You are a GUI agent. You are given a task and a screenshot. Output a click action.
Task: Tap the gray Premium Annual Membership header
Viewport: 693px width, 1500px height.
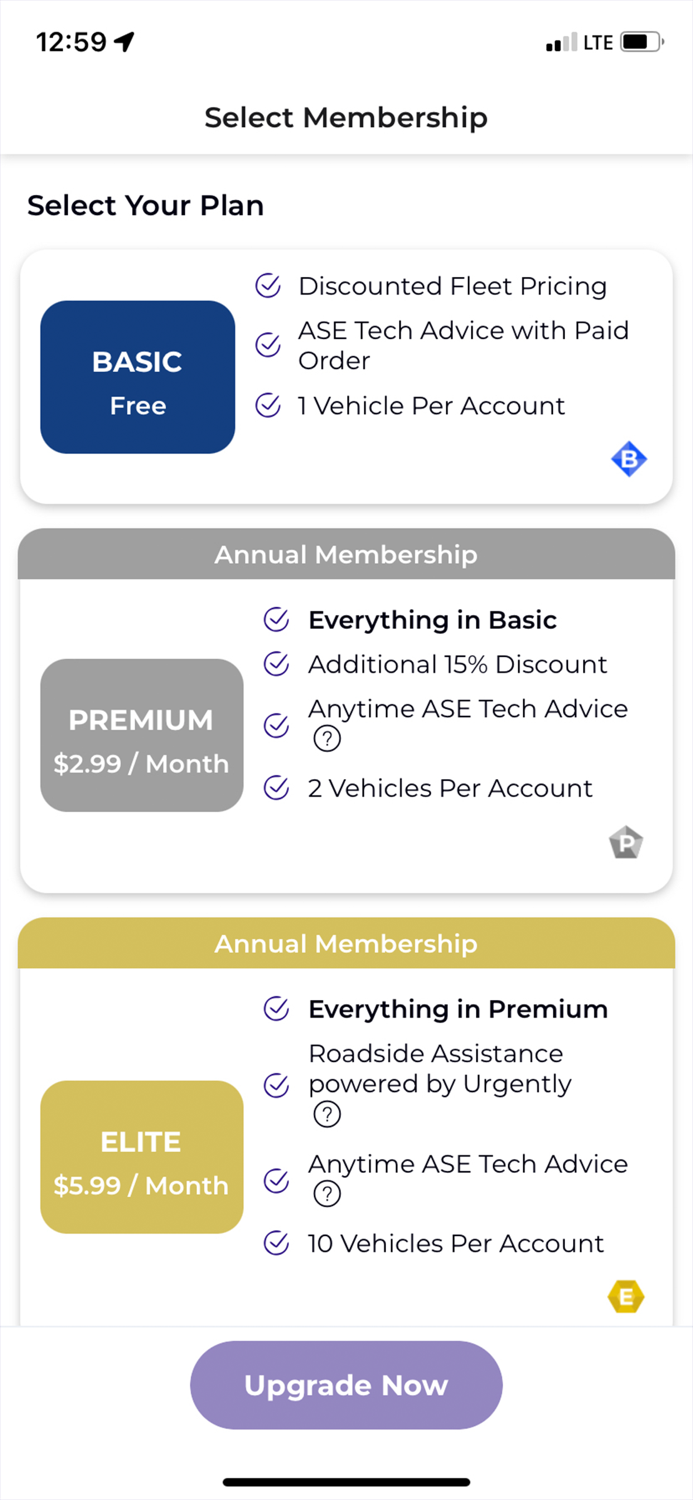(346, 554)
